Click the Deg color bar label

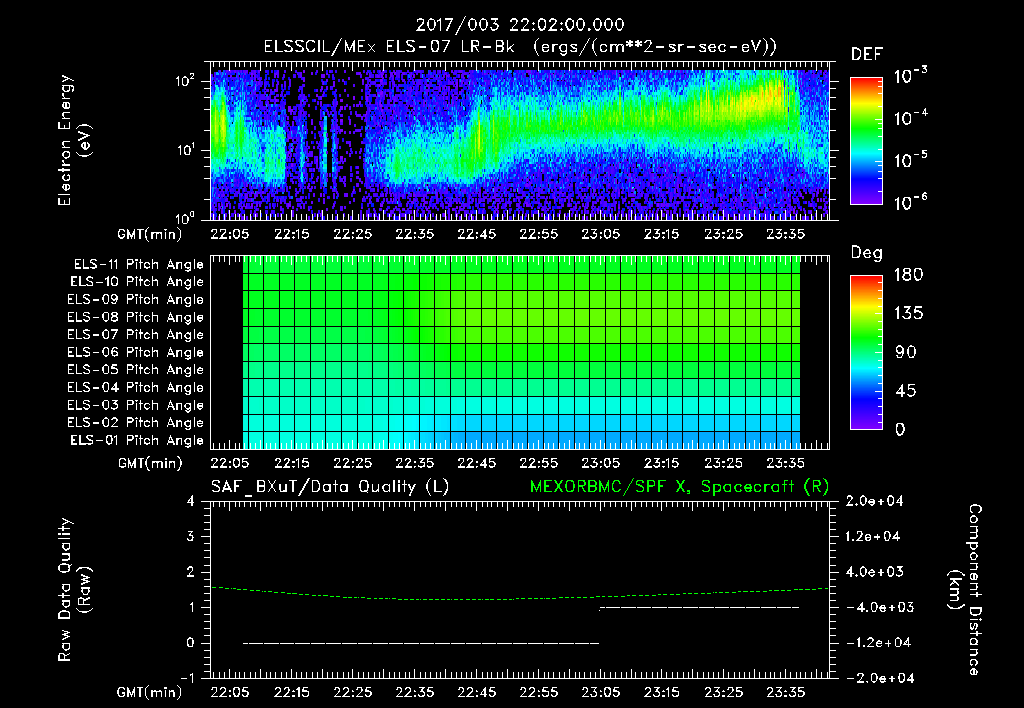[867, 253]
